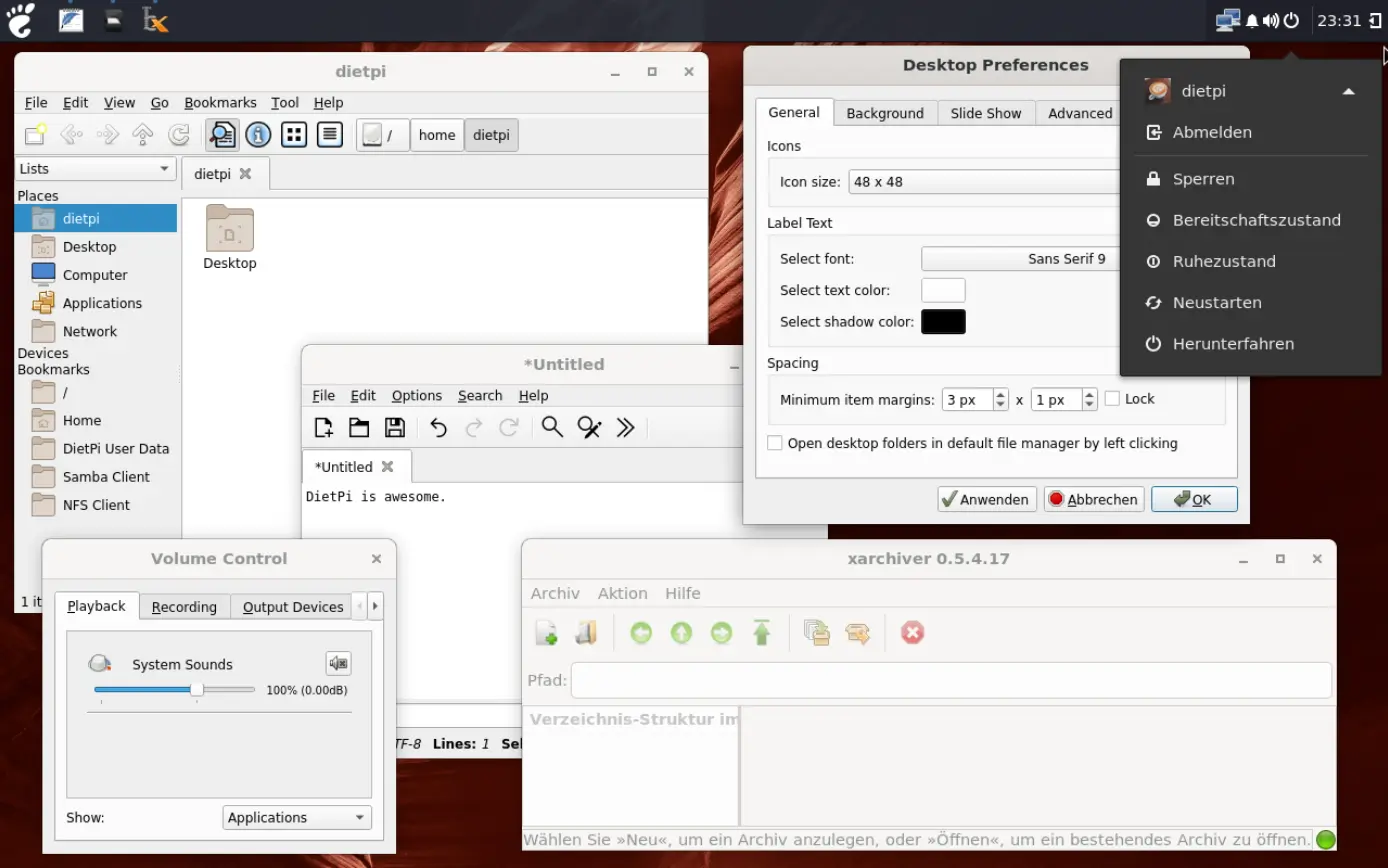Open the Aktion menu in xarchiver
This screenshot has width=1388, height=868.
point(622,593)
